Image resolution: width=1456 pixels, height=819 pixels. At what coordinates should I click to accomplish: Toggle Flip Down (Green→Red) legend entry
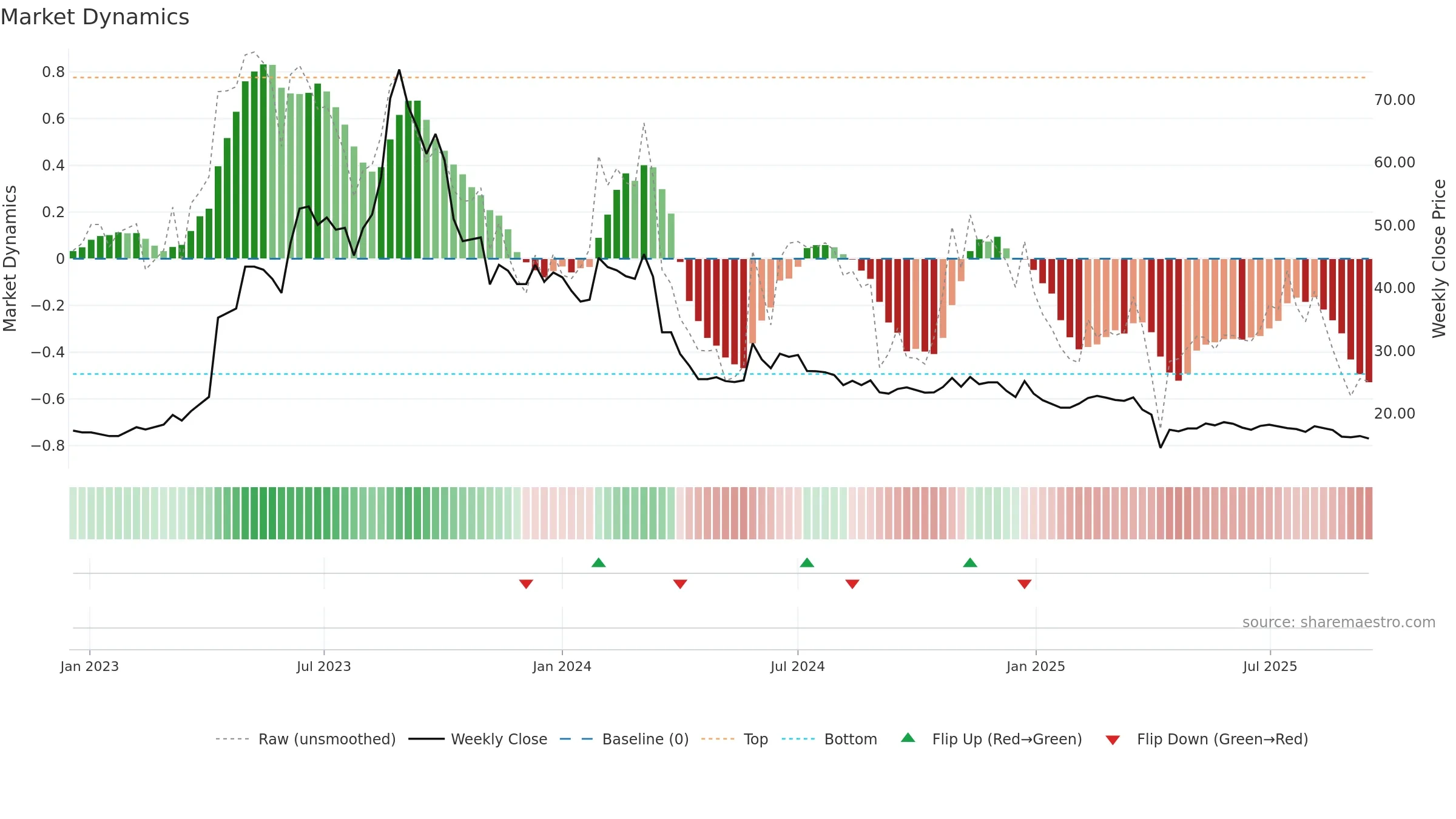point(1207,739)
